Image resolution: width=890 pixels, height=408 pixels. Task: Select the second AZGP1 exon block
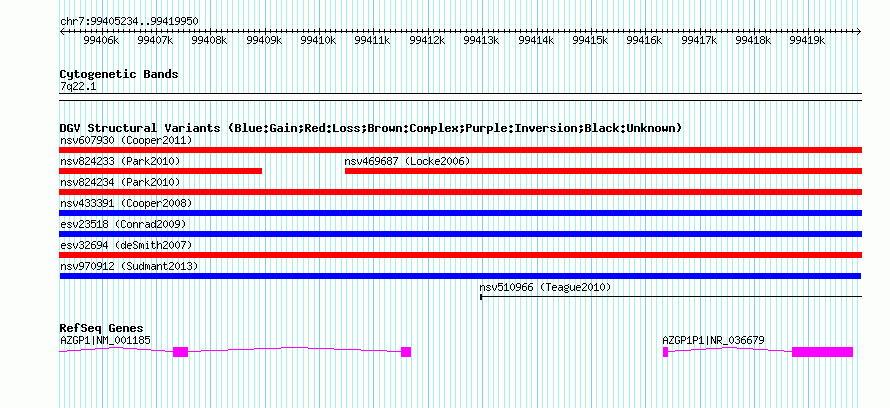pos(406,352)
